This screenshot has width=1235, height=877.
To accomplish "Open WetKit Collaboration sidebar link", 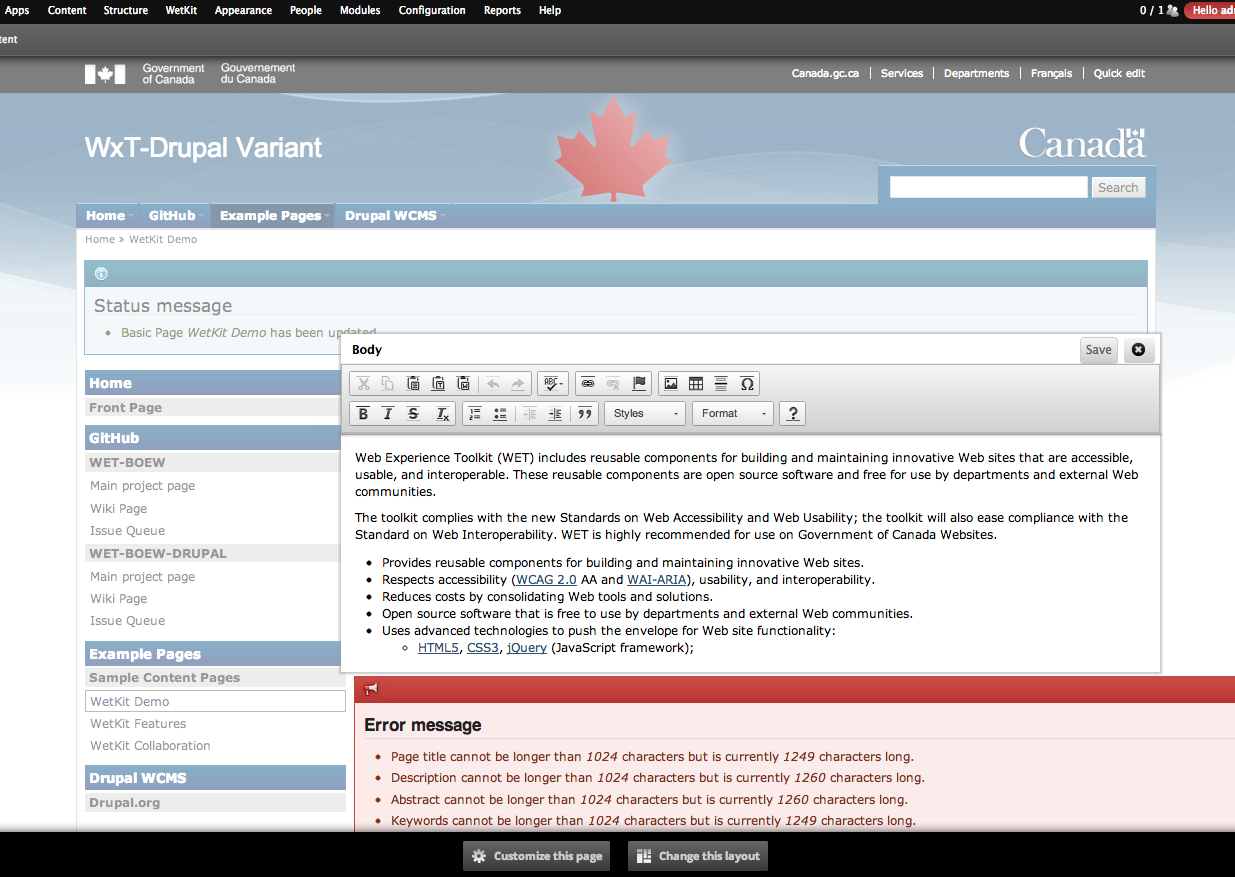I will [x=150, y=745].
